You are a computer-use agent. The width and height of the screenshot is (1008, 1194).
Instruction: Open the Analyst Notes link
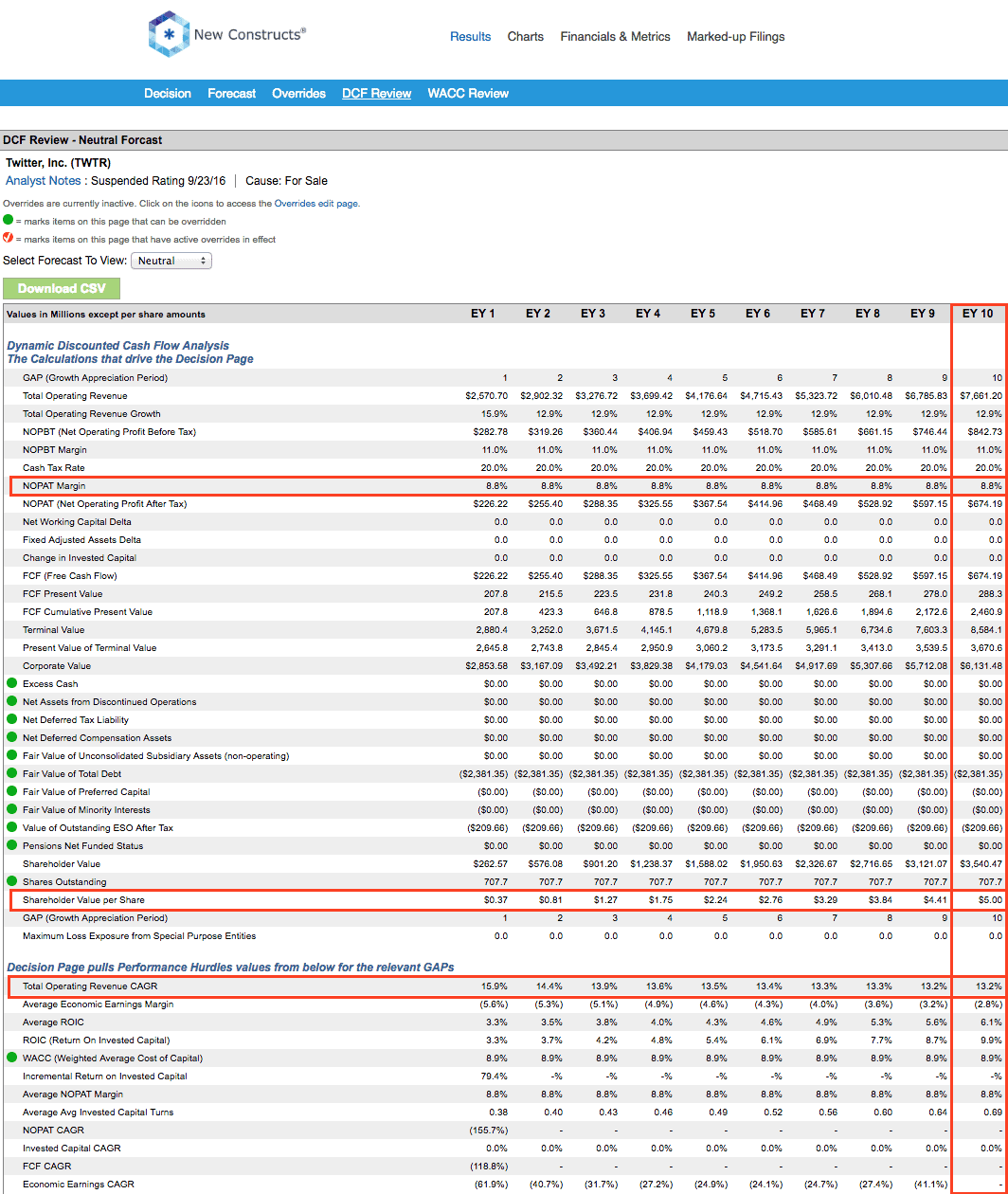click(44, 180)
